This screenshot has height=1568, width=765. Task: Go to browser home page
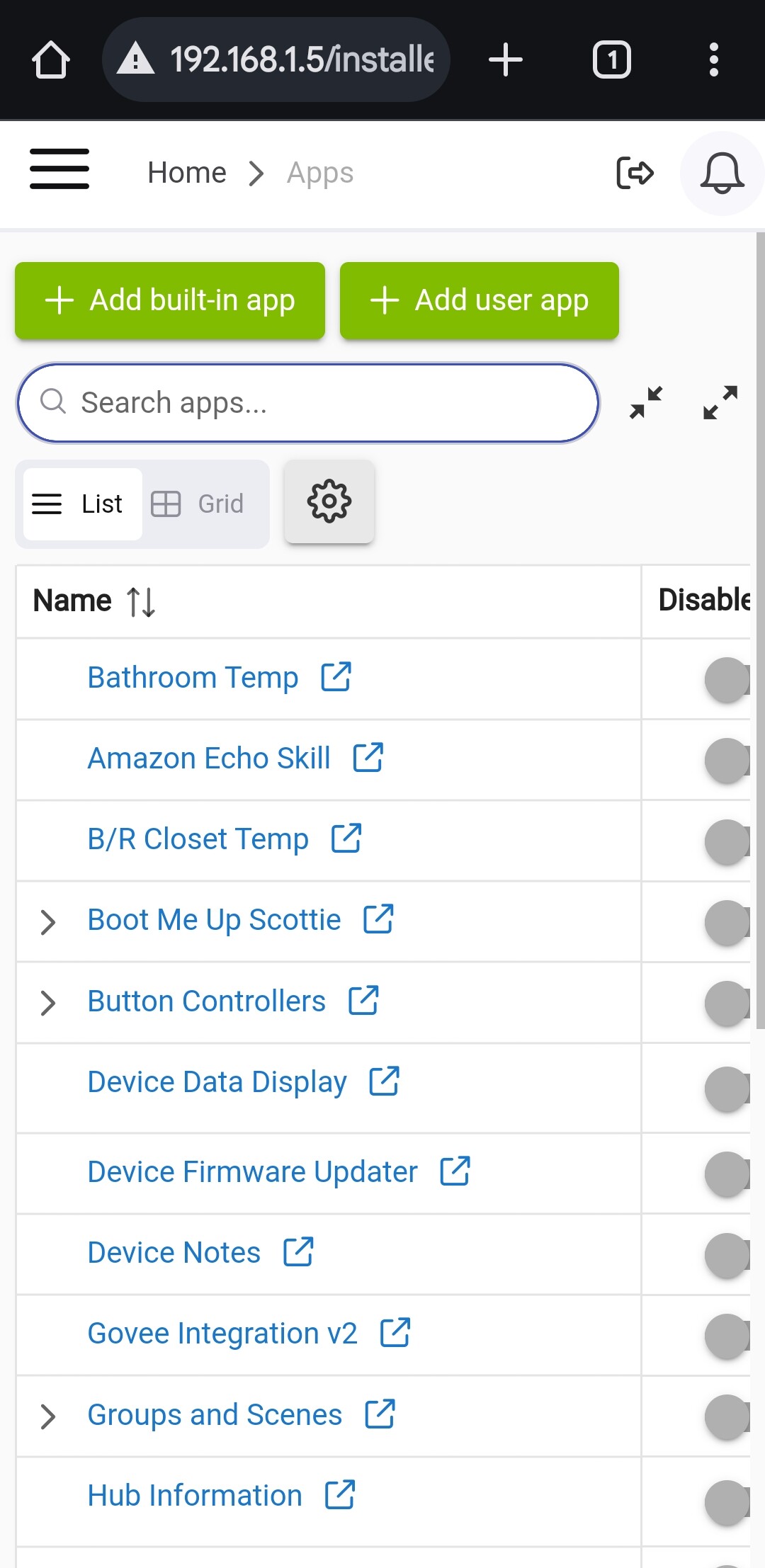coord(51,59)
